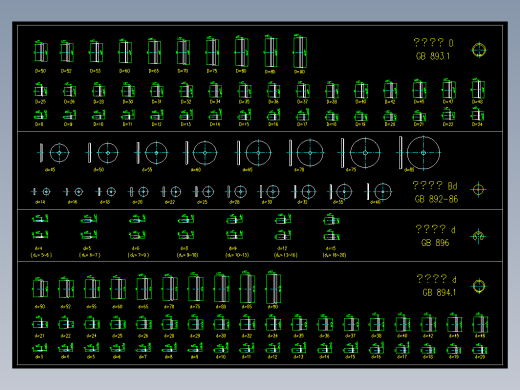
Task: Pick the D=50 retaining ring in GB 893.1
Action: [x=41, y=52]
